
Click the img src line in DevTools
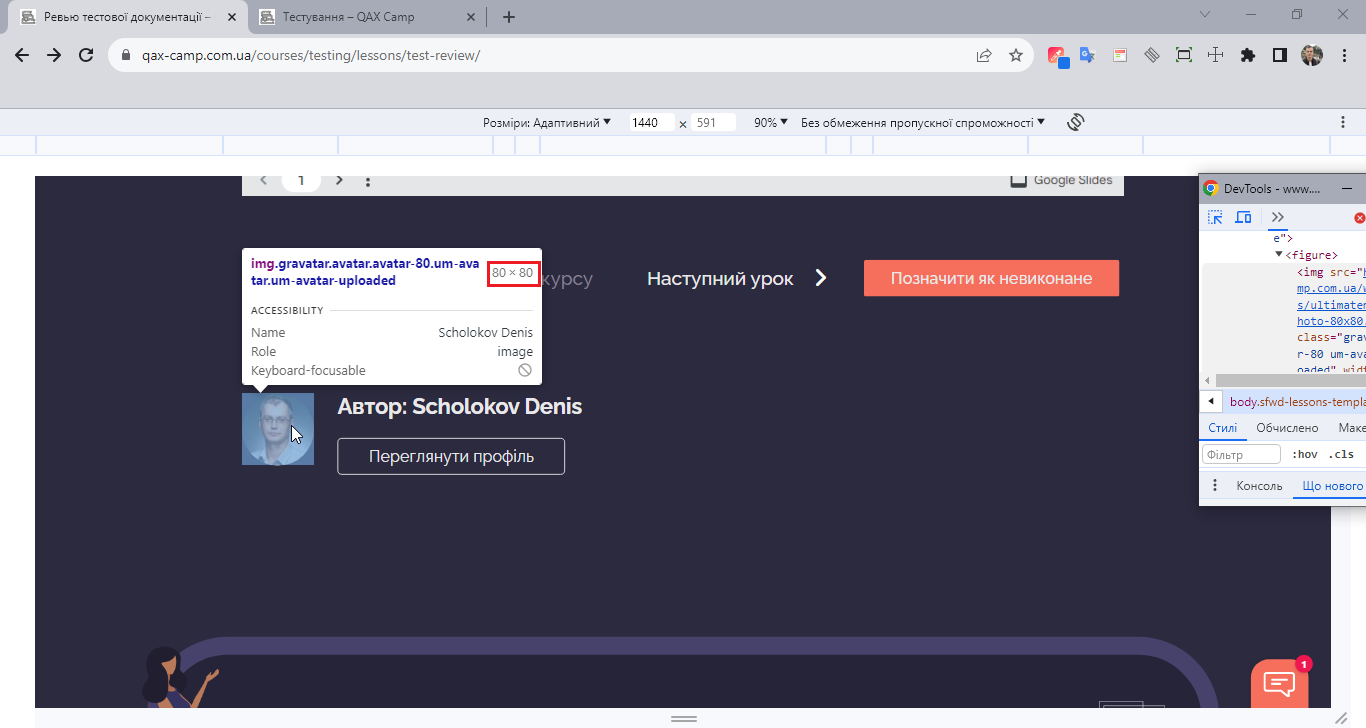click(1331, 272)
